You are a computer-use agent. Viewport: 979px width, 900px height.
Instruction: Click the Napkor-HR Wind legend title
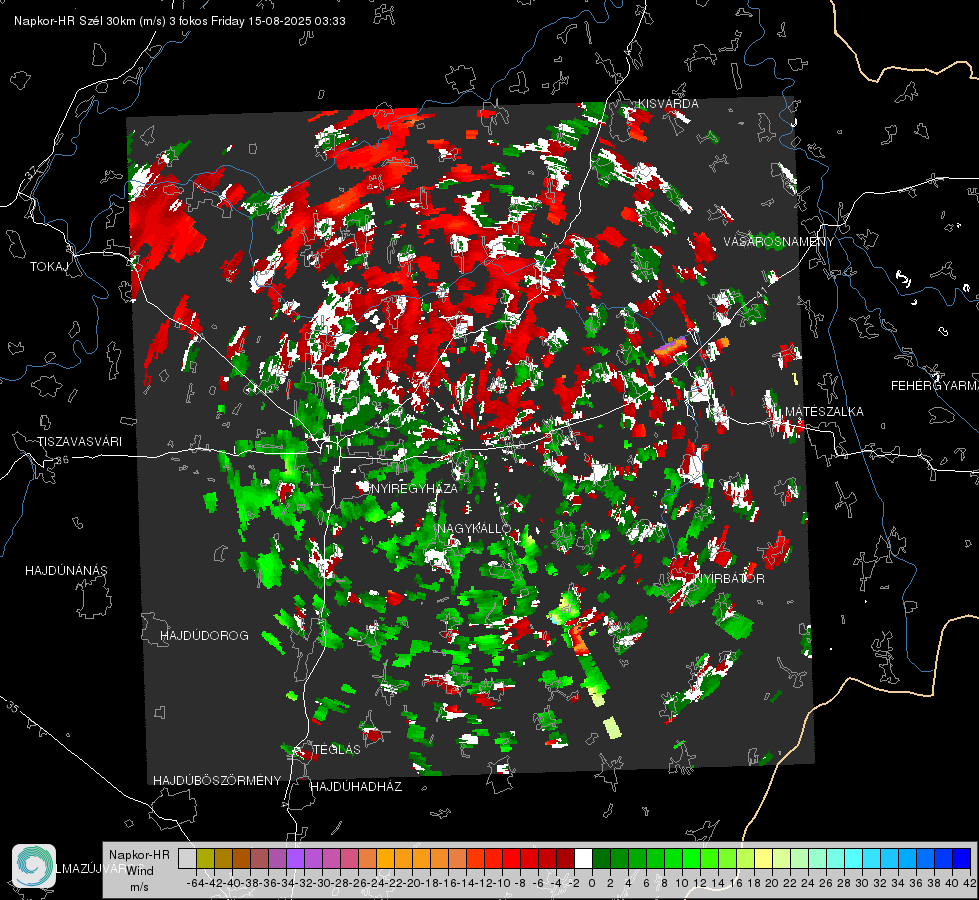pyautogui.click(x=139, y=863)
